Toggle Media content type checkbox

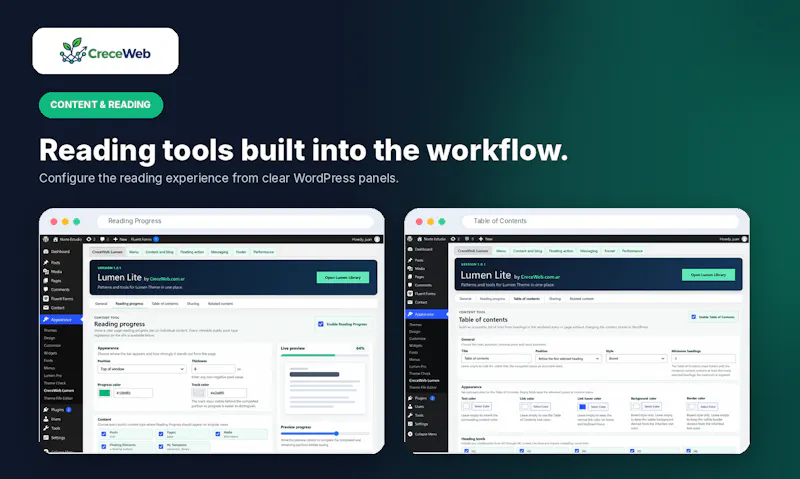218,434
